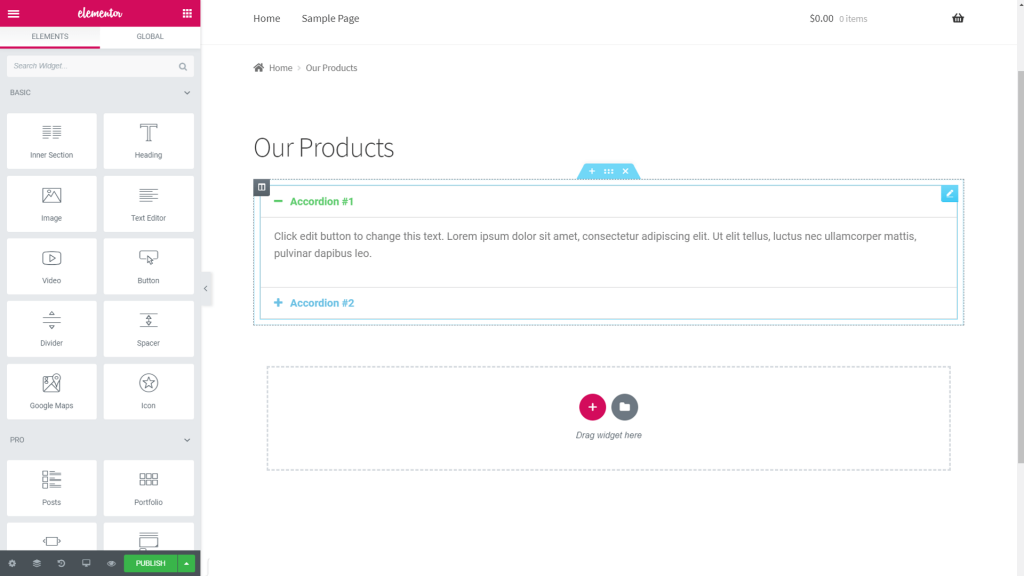This screenshot has width=1024, height=576.
Task: Open the history icon in bottom toolbar
Action: [61, 564]
